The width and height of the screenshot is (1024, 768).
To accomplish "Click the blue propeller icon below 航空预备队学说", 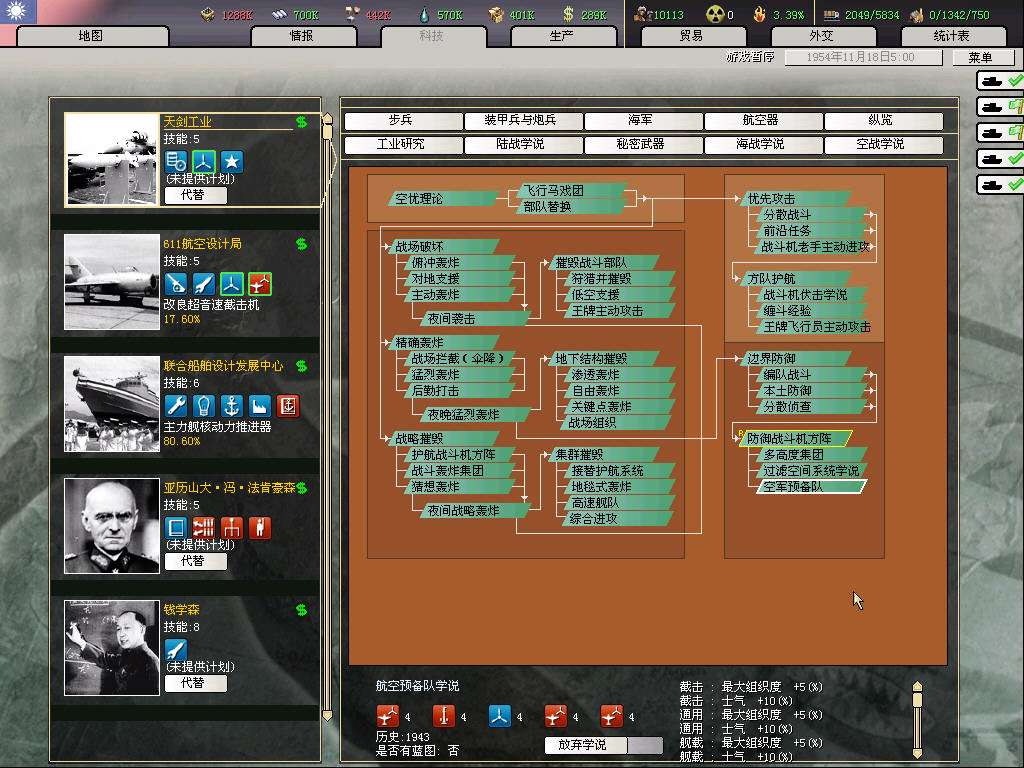I will point(500,715).
